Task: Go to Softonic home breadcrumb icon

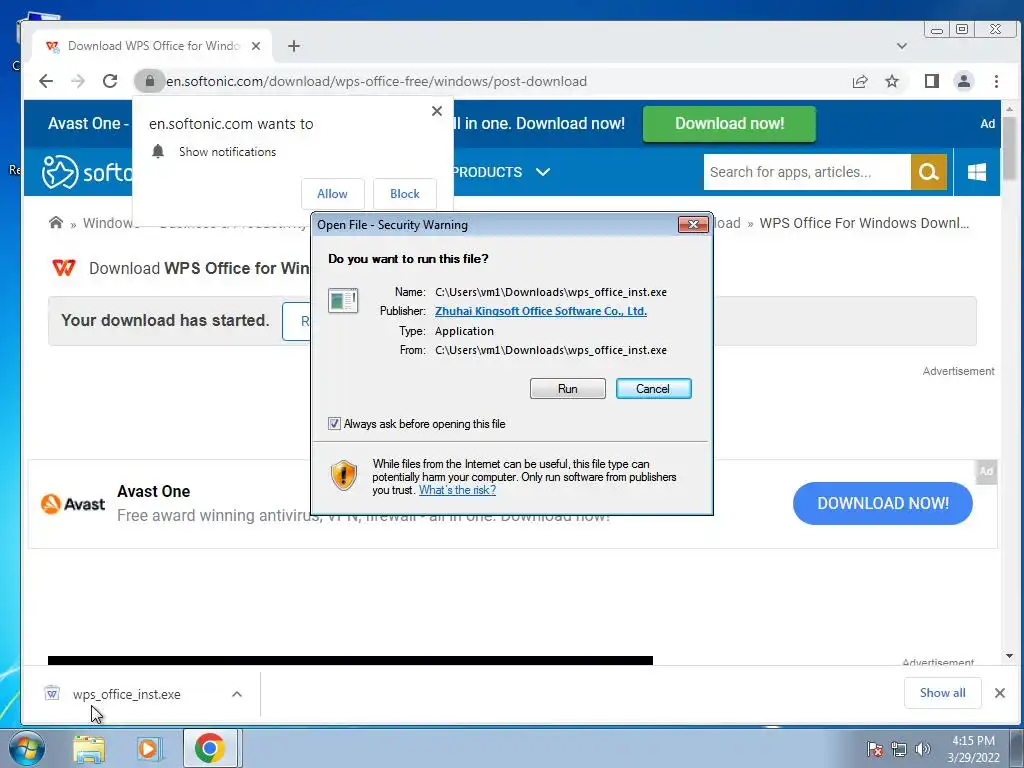Action: [x=56, y=223]
